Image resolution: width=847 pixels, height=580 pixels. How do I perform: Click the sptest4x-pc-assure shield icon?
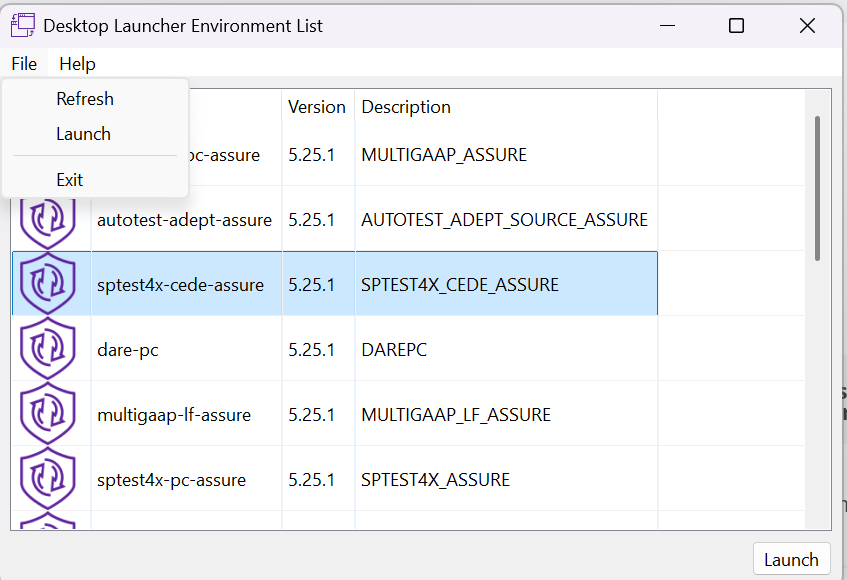pos(48,478)
